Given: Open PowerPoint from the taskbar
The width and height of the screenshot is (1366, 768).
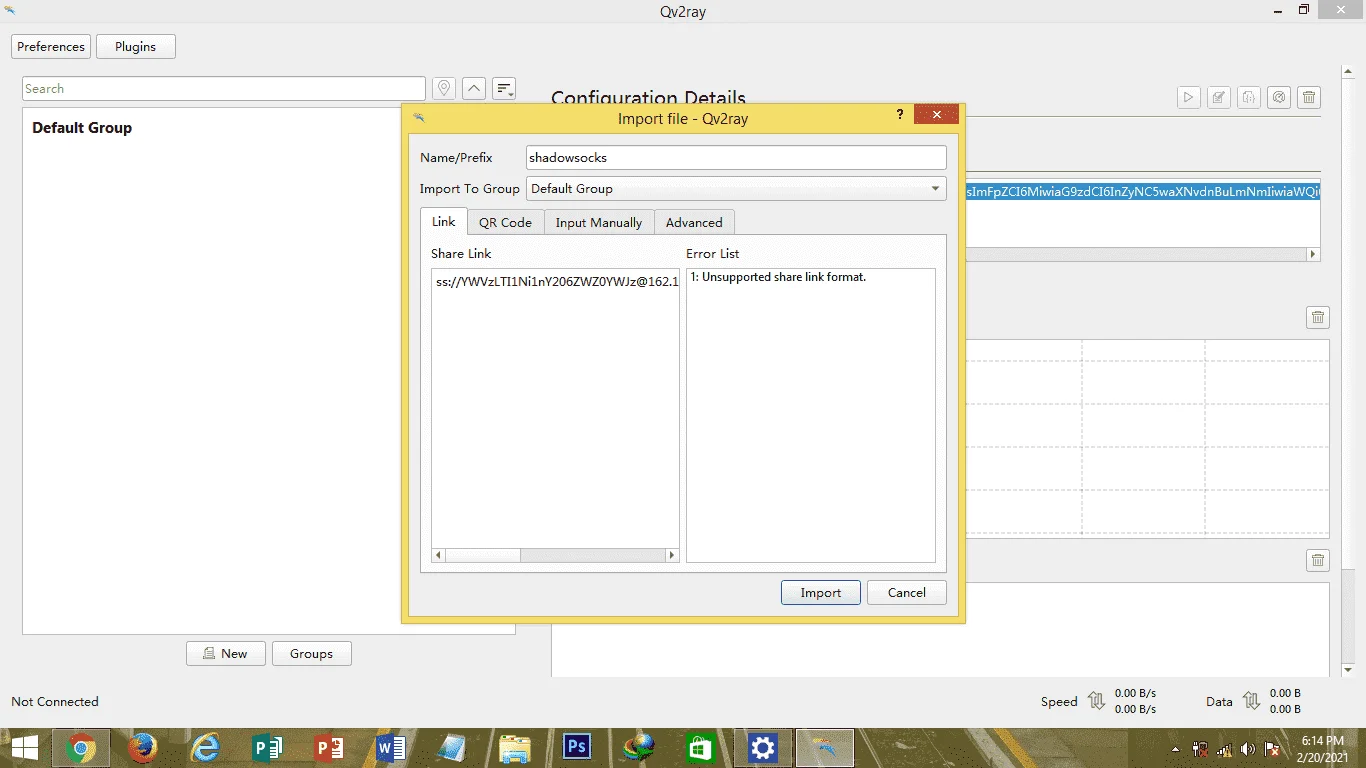Looking at the screenshot, I should tap(329, 748).
